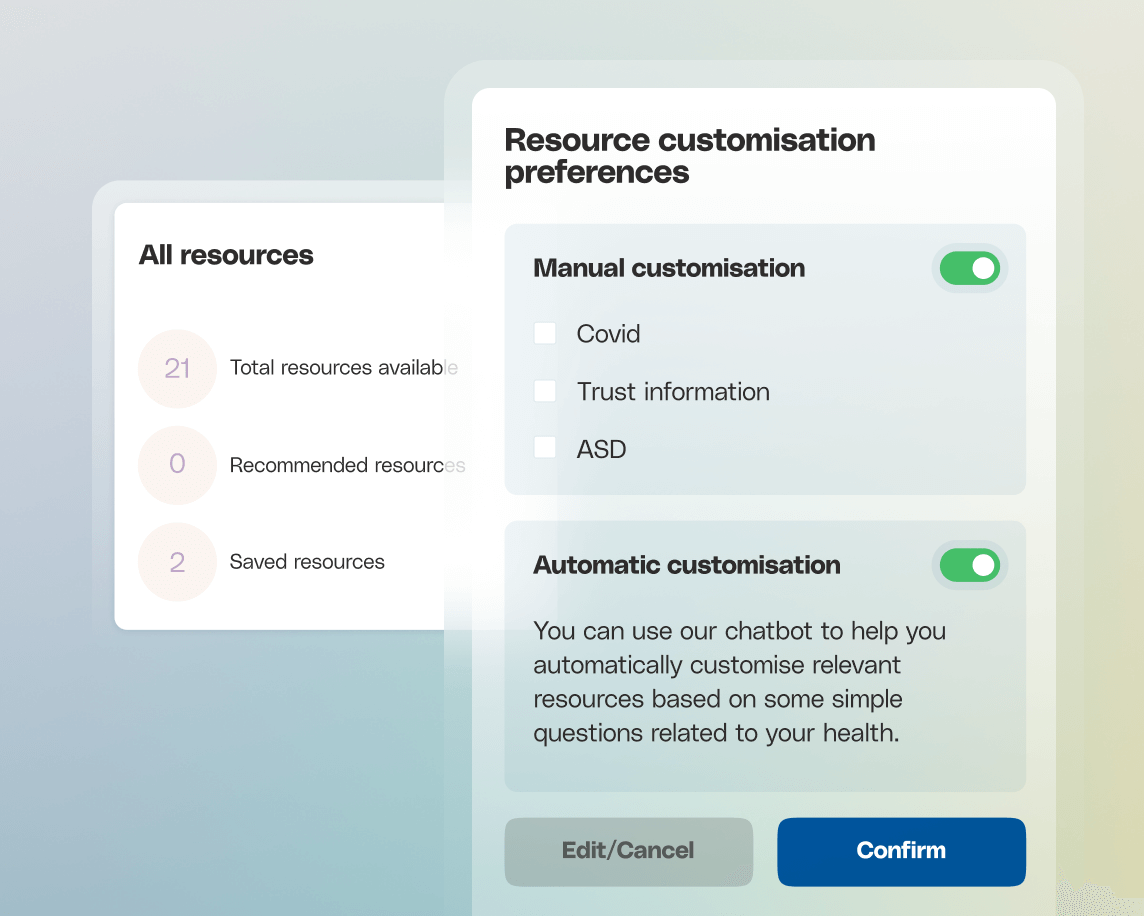Click the Confirm button
1144x916 pixels.
point(901,852)
